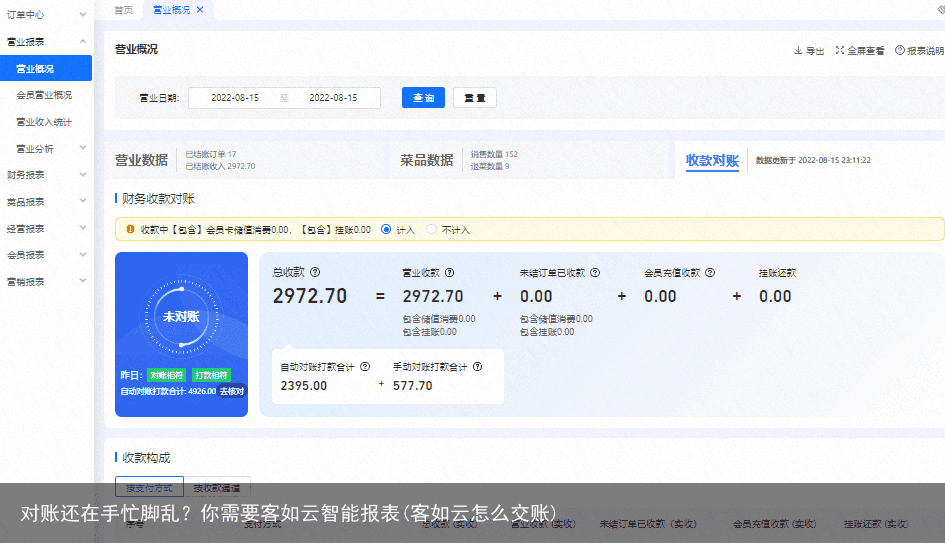Click the 未对账 circular status indicator
Viewport: 945px width, 543px height.
(181, 317)
